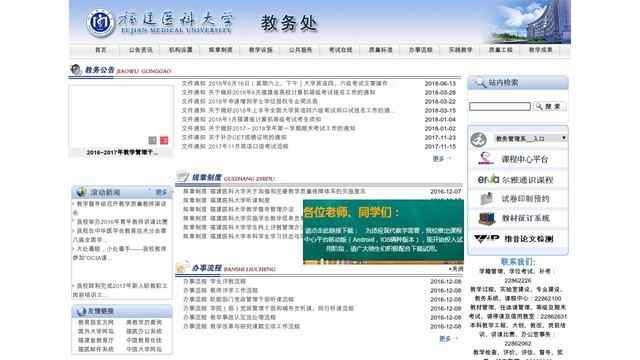Open the 2016-2017年教学管理 slideshow caption
Screen dimensions: 640x360
click(122, 152)
